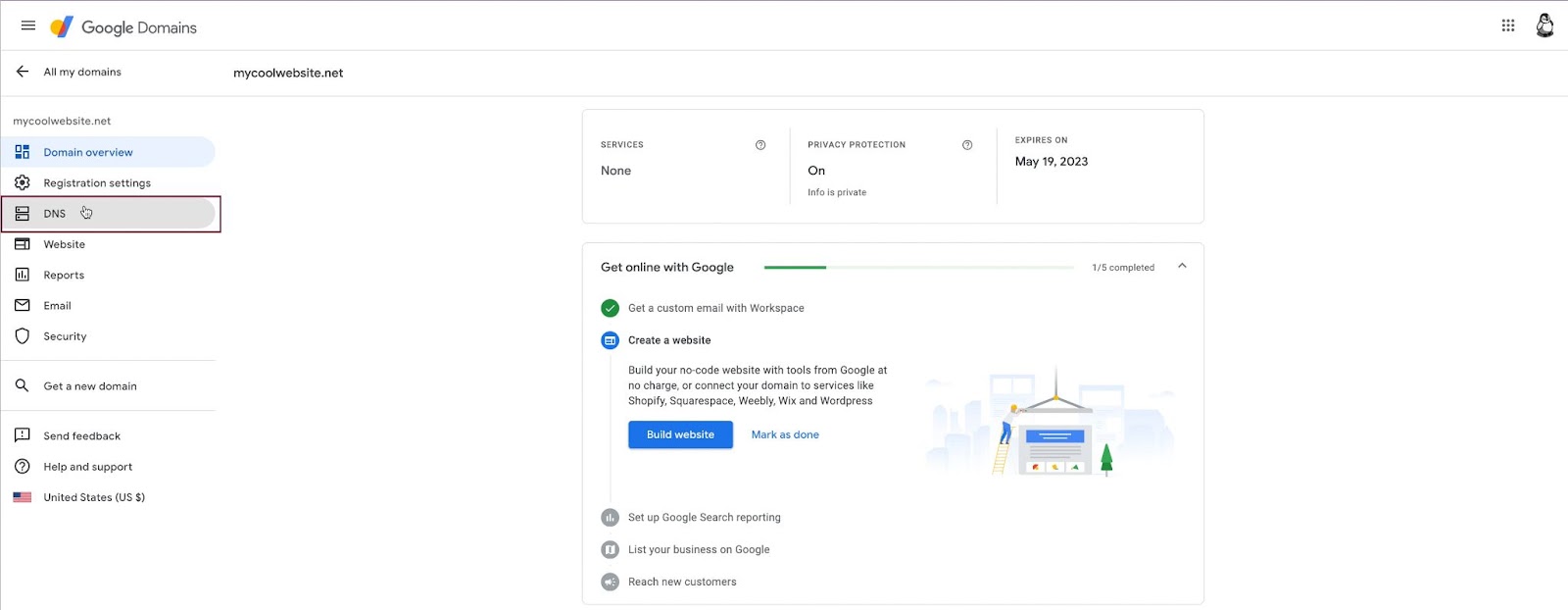Go to All my domains link

[82, 72]
